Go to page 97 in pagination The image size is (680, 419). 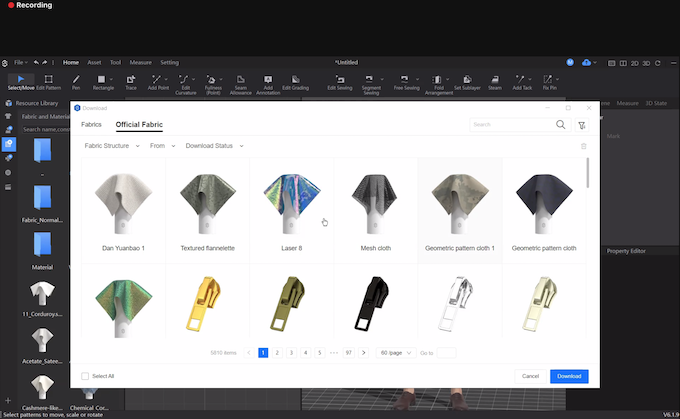pos(349,353)
